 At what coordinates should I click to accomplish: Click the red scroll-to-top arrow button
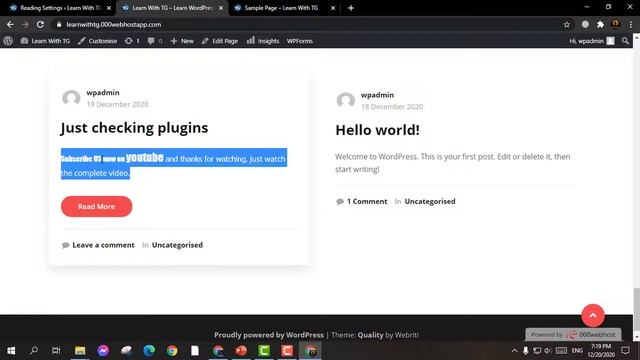pyautogui.click(x=593, y=316)
